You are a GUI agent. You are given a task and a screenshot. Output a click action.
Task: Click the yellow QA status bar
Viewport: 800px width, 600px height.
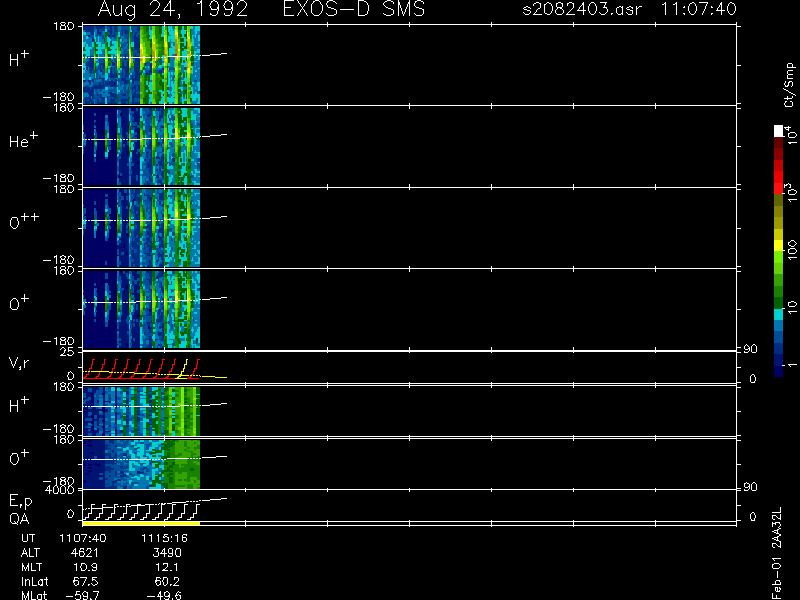coord(141,523)
